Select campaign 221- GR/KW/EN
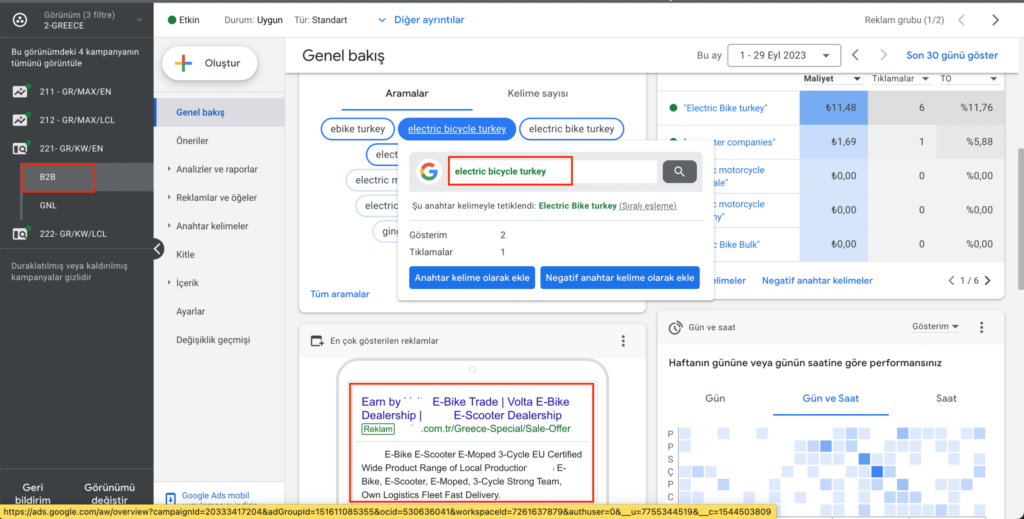This screenshot has height=519, width=1024. [71, 148]
